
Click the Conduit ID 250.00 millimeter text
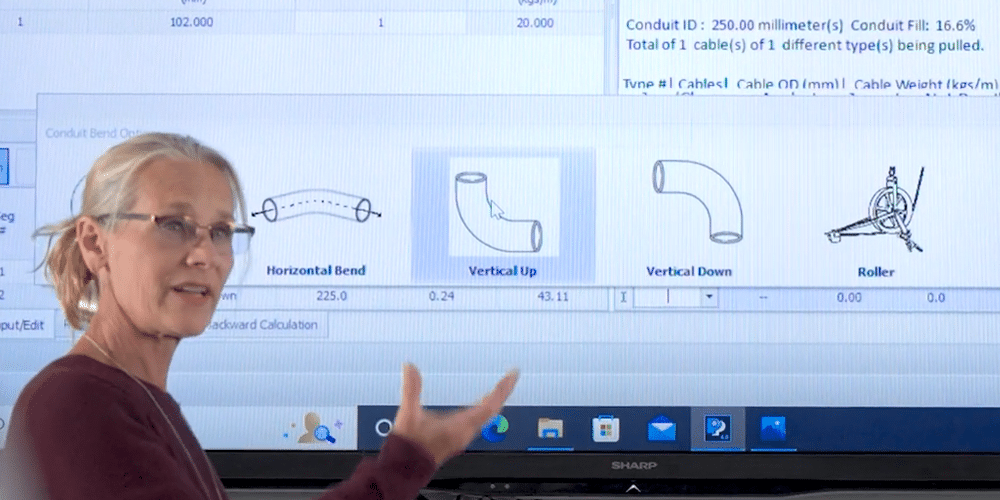pos(735,26)
